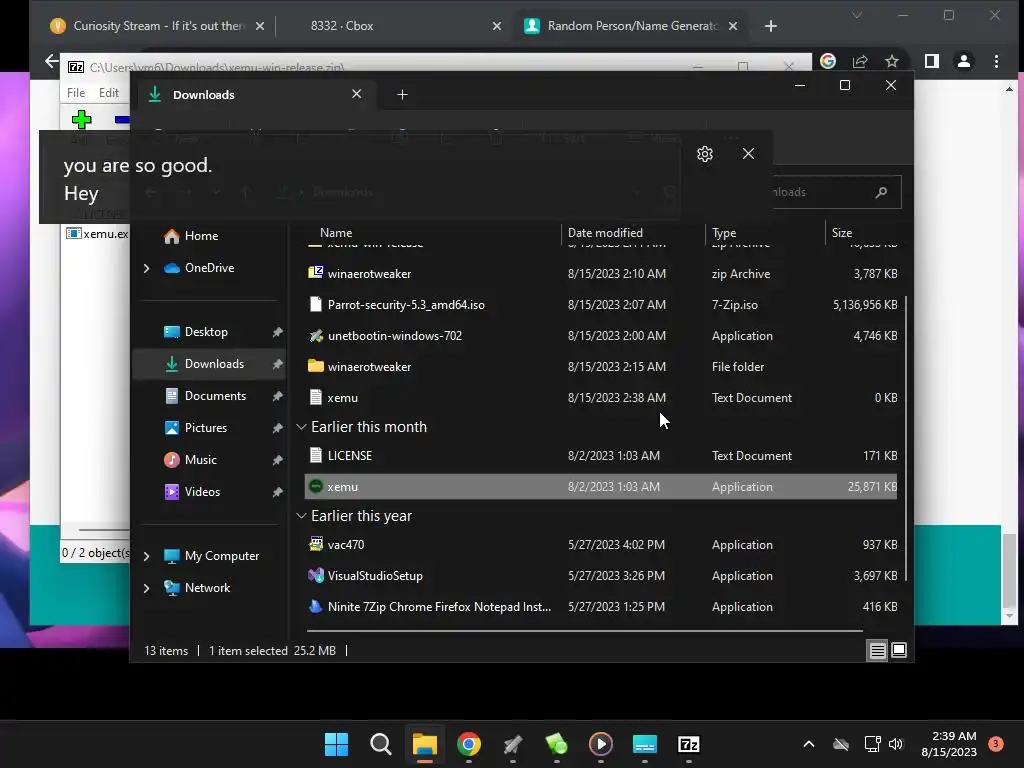The width and height of the screenshot is (1024, 768).
Task: Open 7-Zip from the taskbar
Action: coord(689,744)
